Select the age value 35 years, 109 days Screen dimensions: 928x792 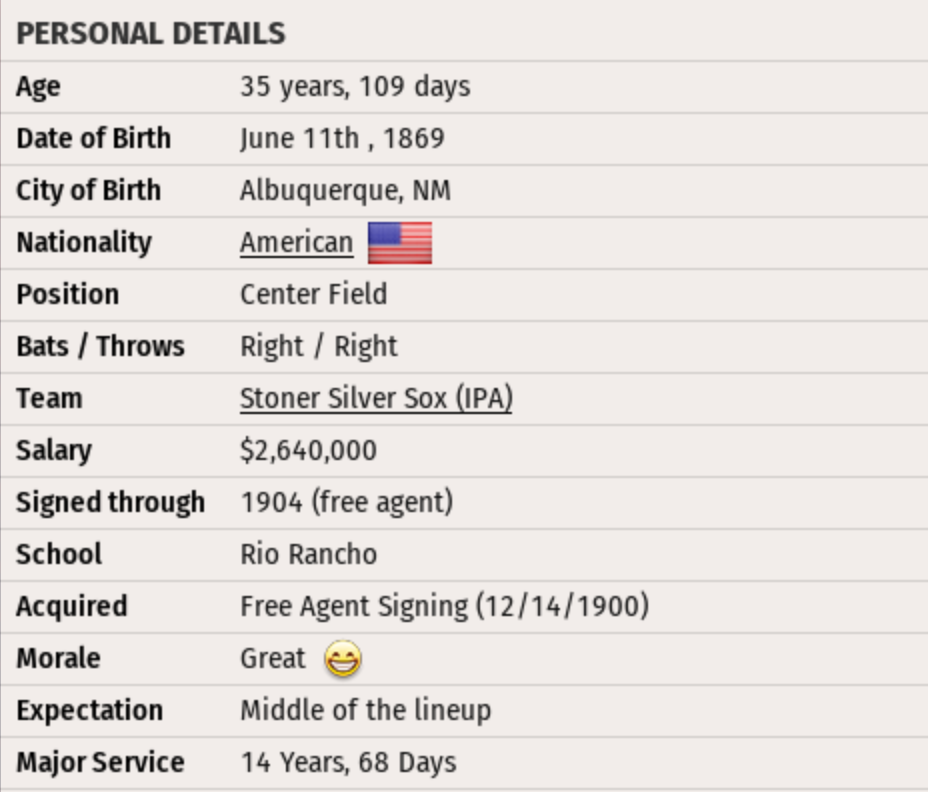tap(355, 87)
